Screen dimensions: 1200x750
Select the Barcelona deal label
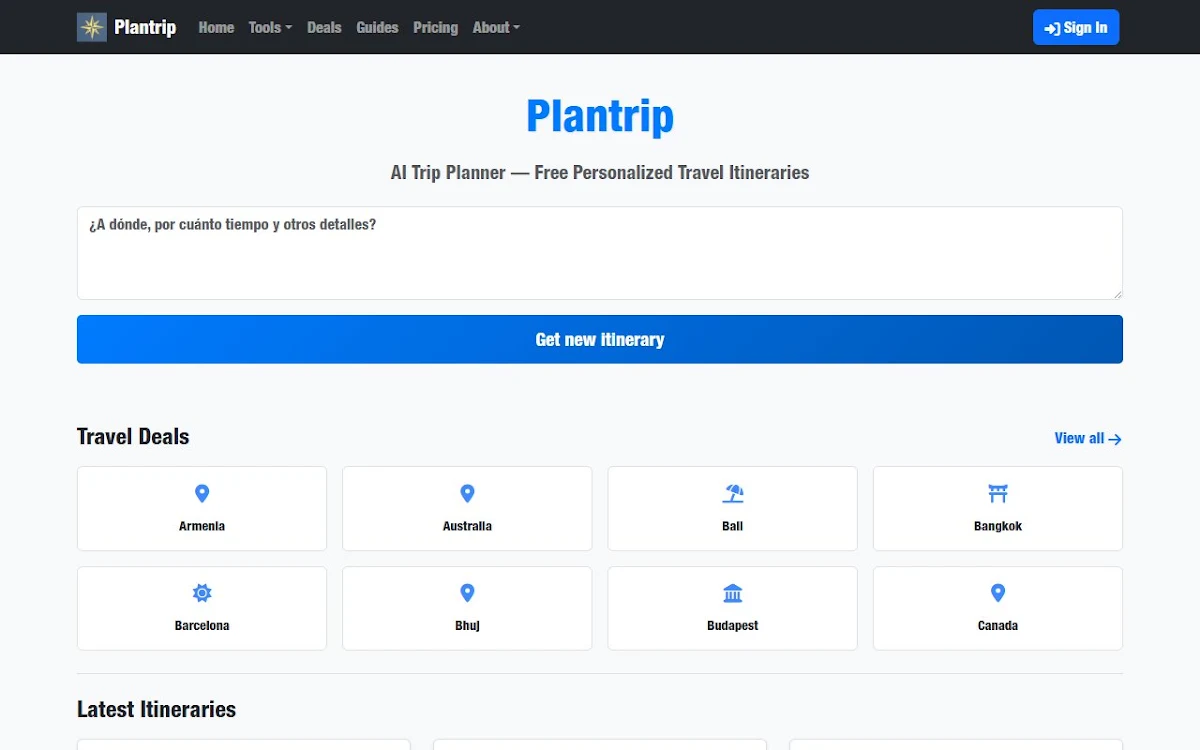click(202, 626)
